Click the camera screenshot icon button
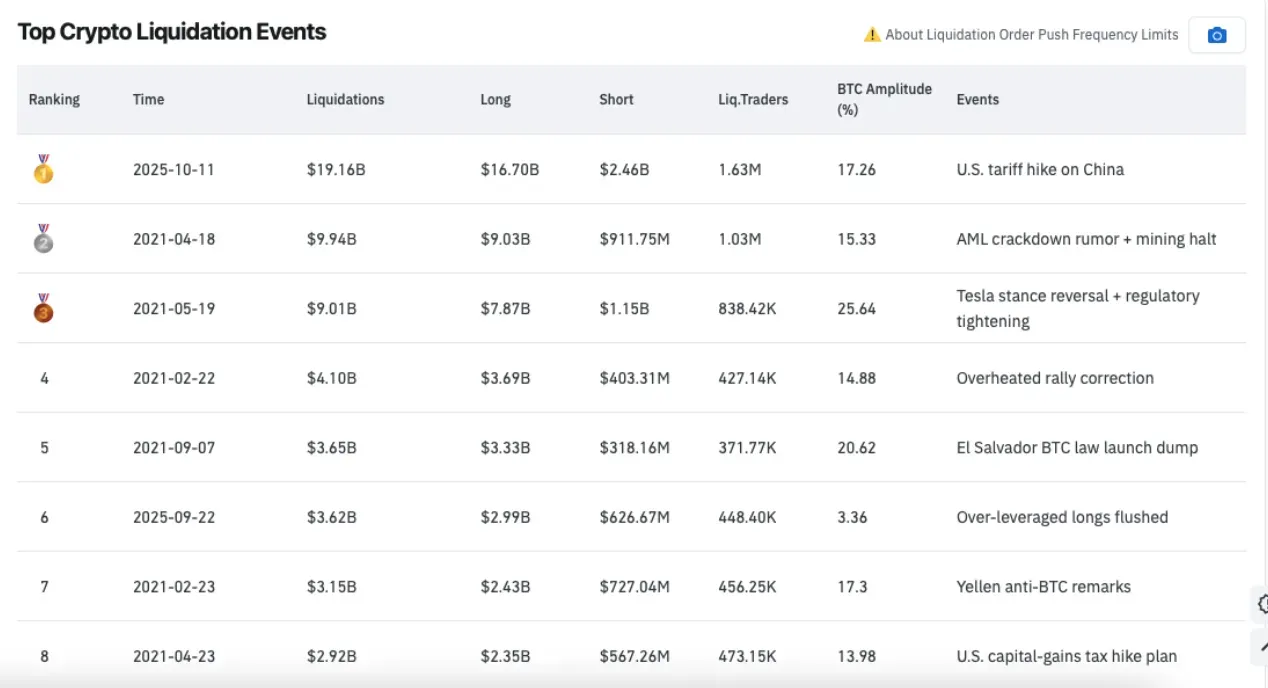 click(1216, 35)
